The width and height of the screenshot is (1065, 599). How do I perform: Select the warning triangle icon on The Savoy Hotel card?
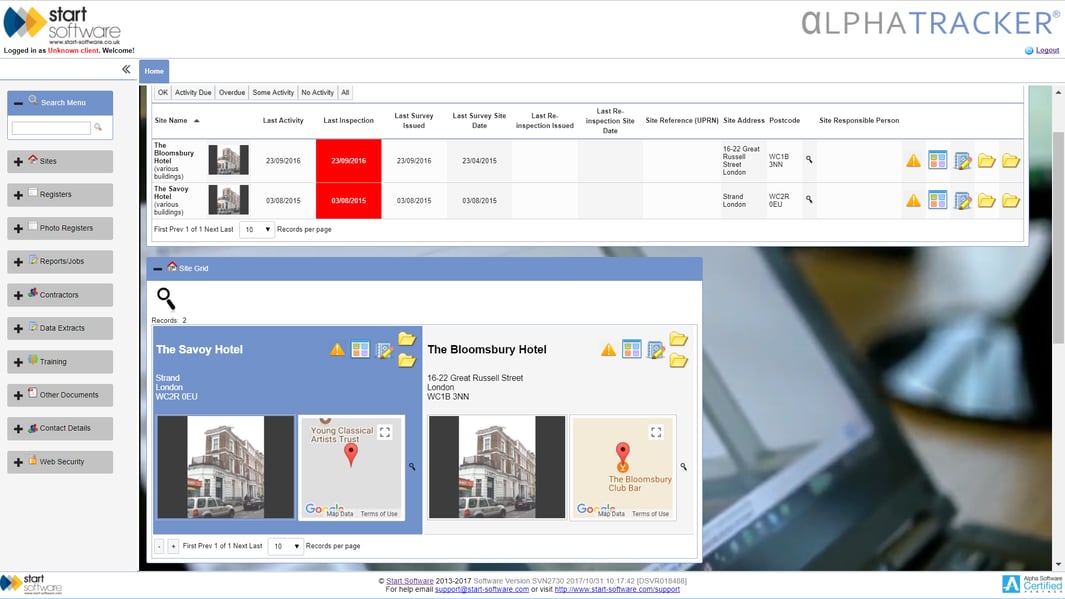pyautogui.click(x=338, y=349)
